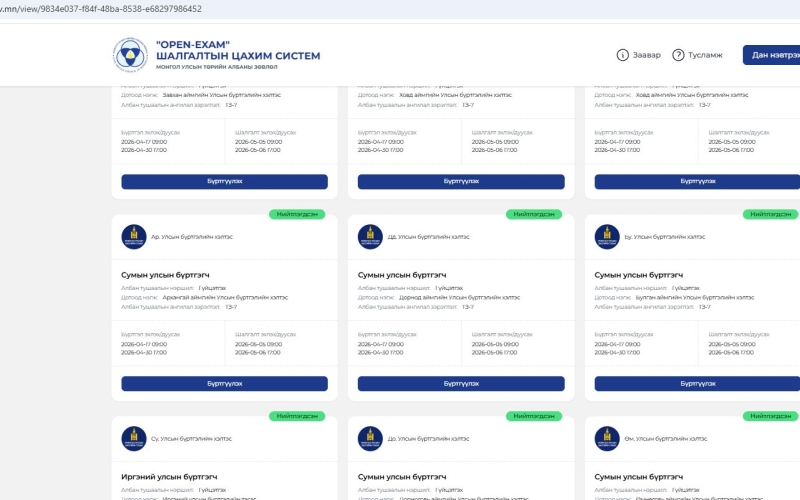800x500 pixels.
Task: Open the Заавар menu link
Action: click(646, 55)
